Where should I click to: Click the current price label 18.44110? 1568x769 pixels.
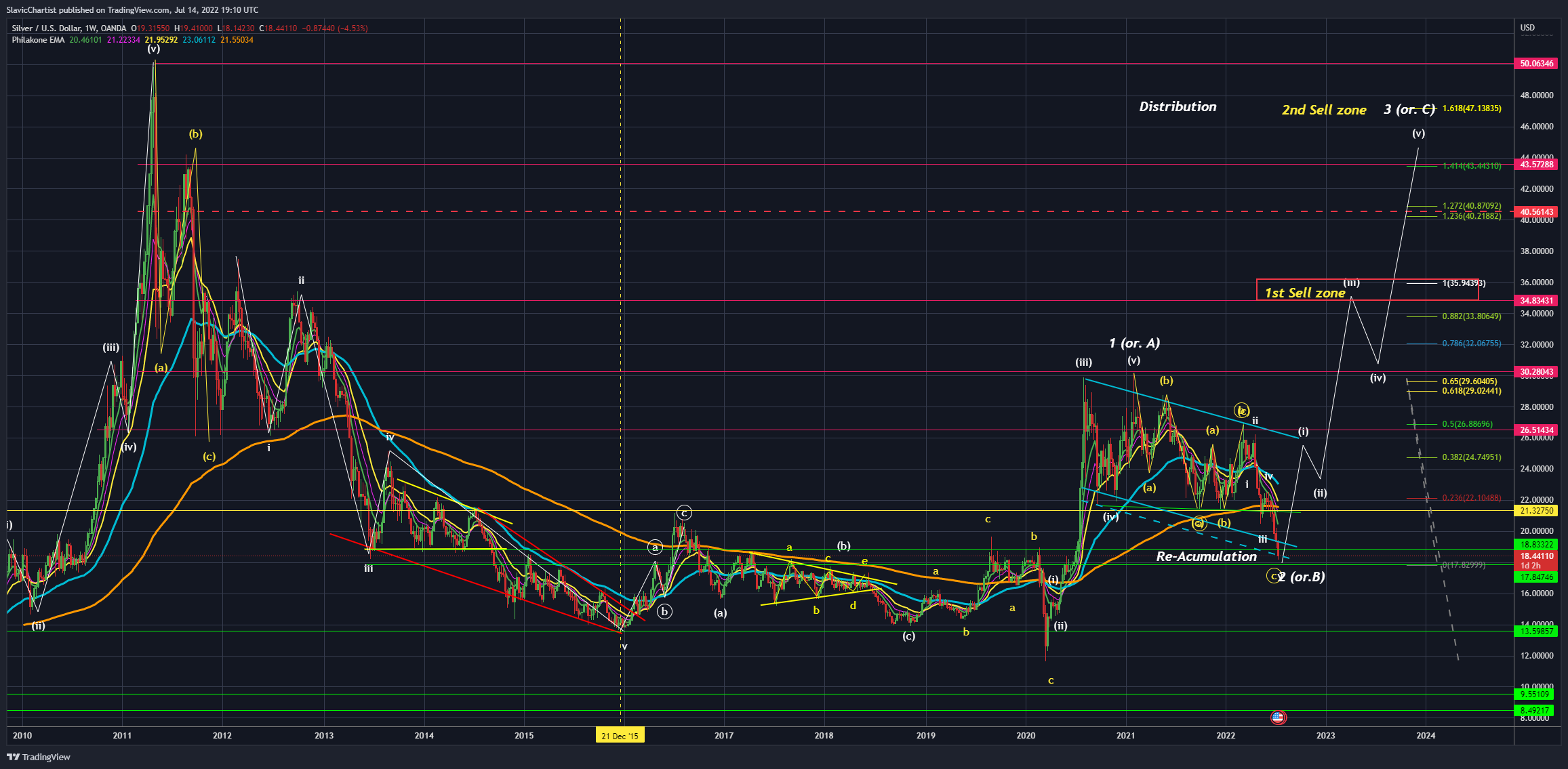coord(1536,556)
